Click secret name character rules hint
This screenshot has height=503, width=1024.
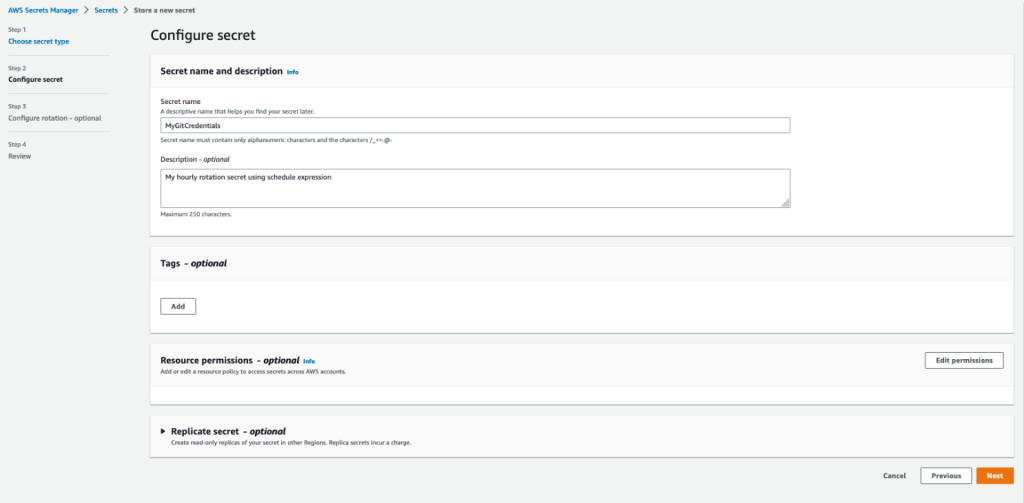276,140
